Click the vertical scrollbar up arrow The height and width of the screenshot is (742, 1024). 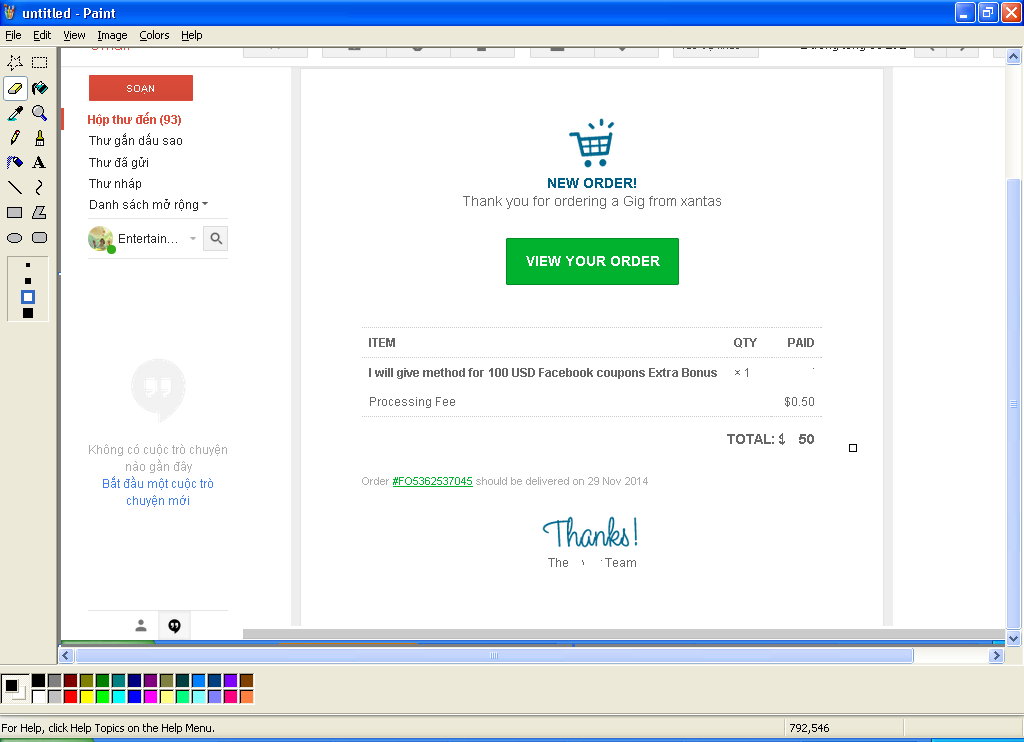tap(1014, 57)
